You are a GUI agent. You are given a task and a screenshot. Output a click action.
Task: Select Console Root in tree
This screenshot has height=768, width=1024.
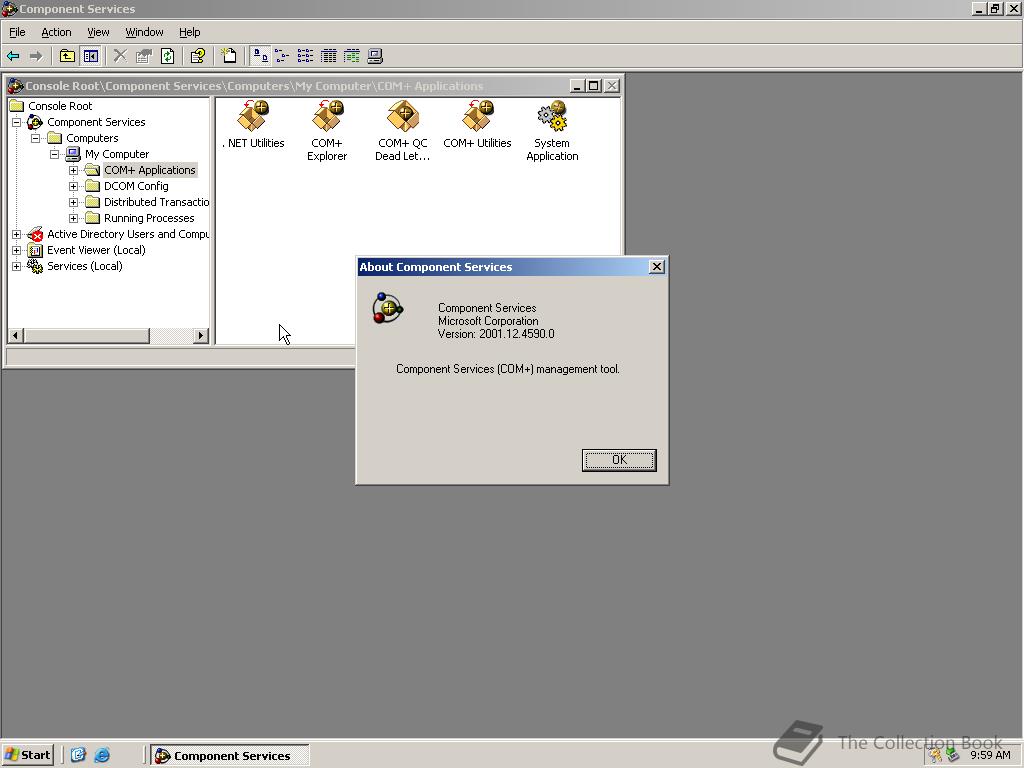coord(60,106)
